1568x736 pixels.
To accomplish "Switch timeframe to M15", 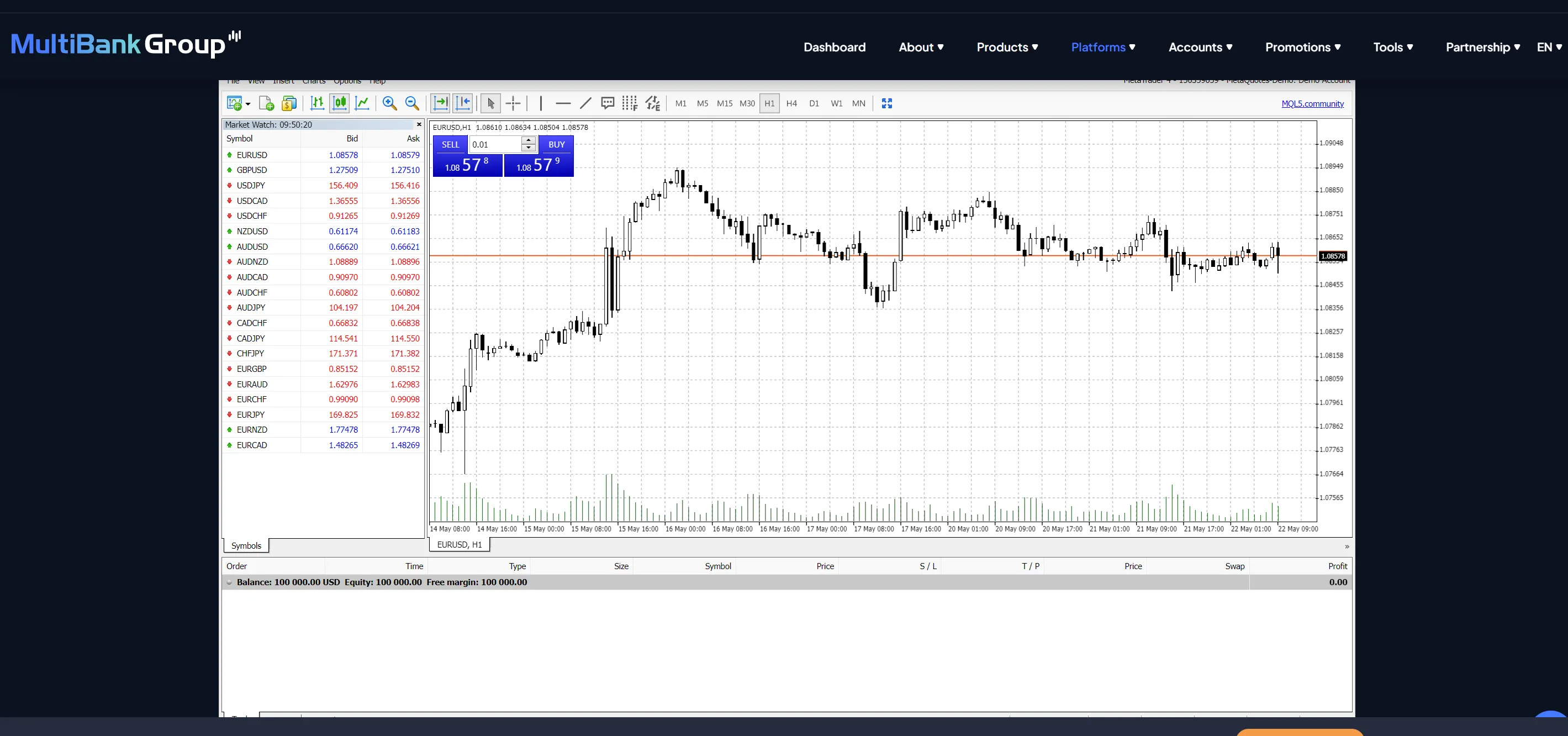I will click(x=724, y=103).
